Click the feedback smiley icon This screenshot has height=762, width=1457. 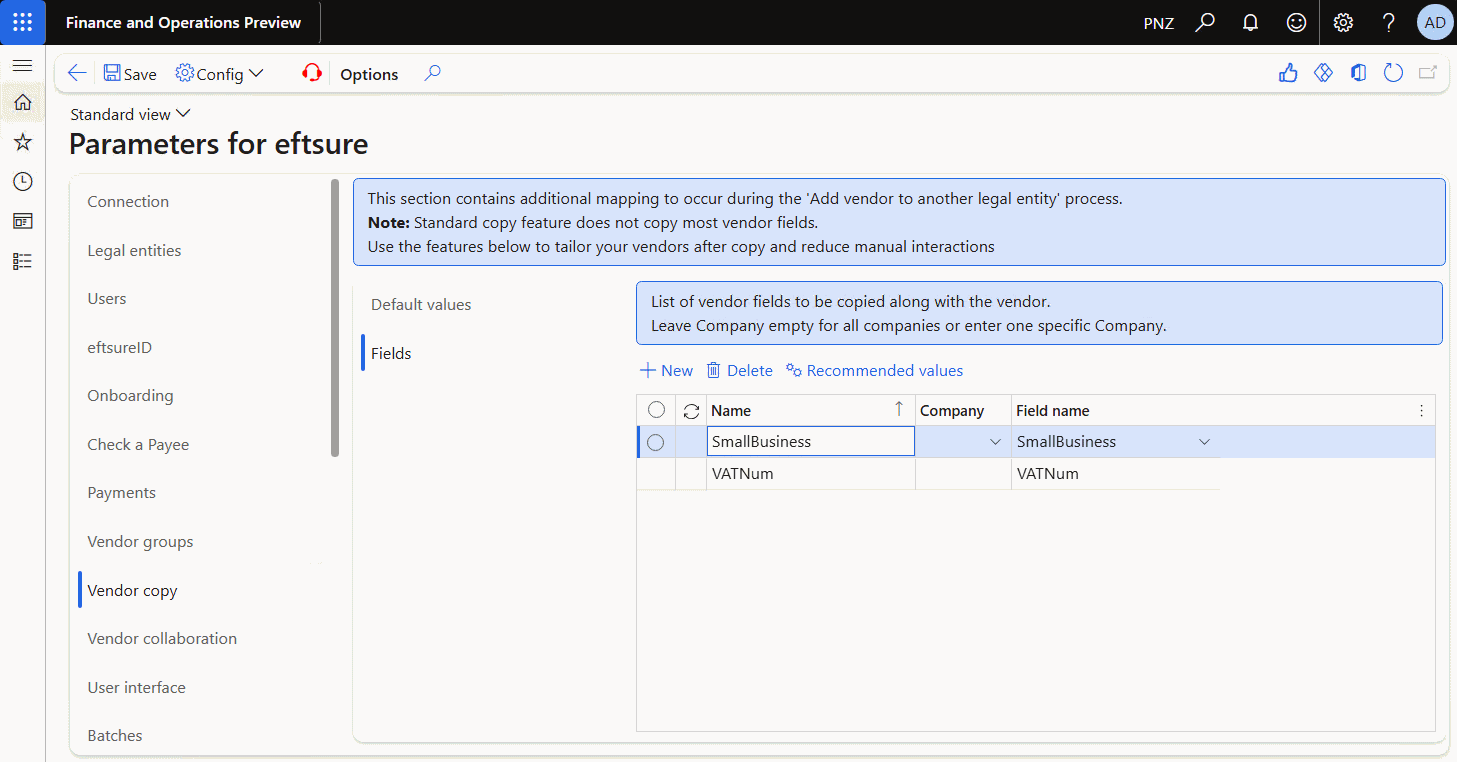tap(1296, 22)
